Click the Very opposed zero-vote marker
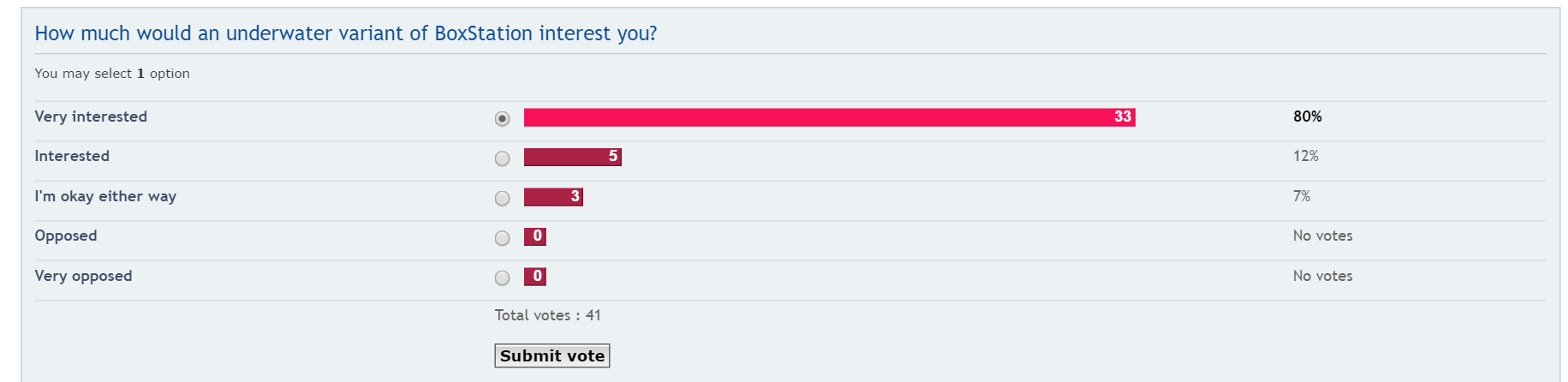This screenshot has width=1568, height=382. click(x=535, y=277)
